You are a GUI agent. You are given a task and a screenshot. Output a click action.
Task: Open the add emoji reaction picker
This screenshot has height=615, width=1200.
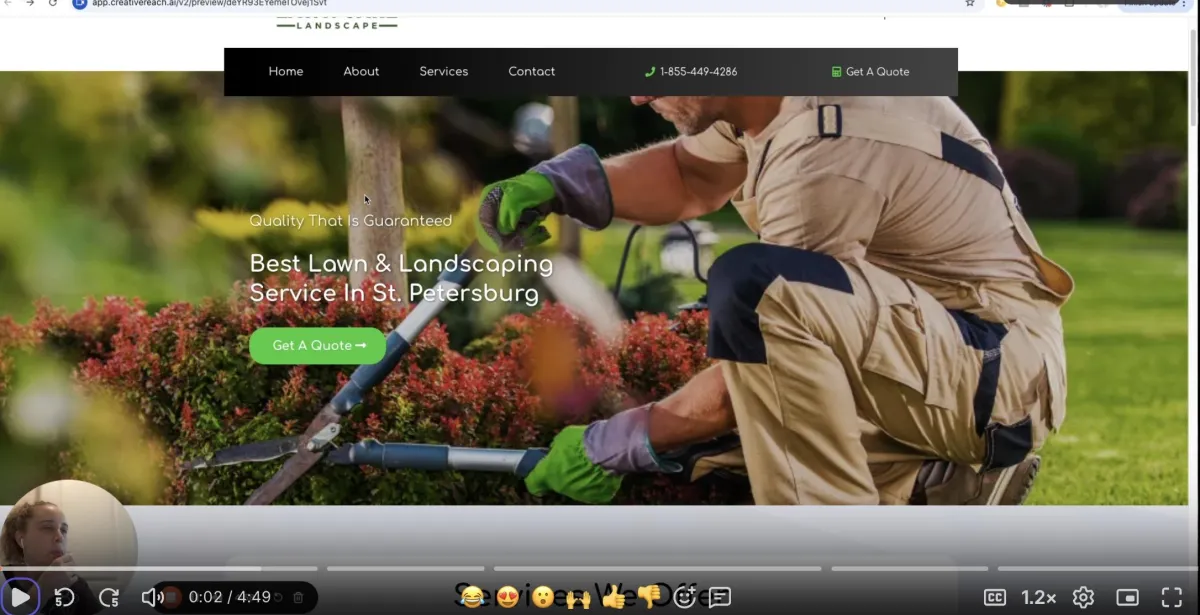[x=685, y=598]
